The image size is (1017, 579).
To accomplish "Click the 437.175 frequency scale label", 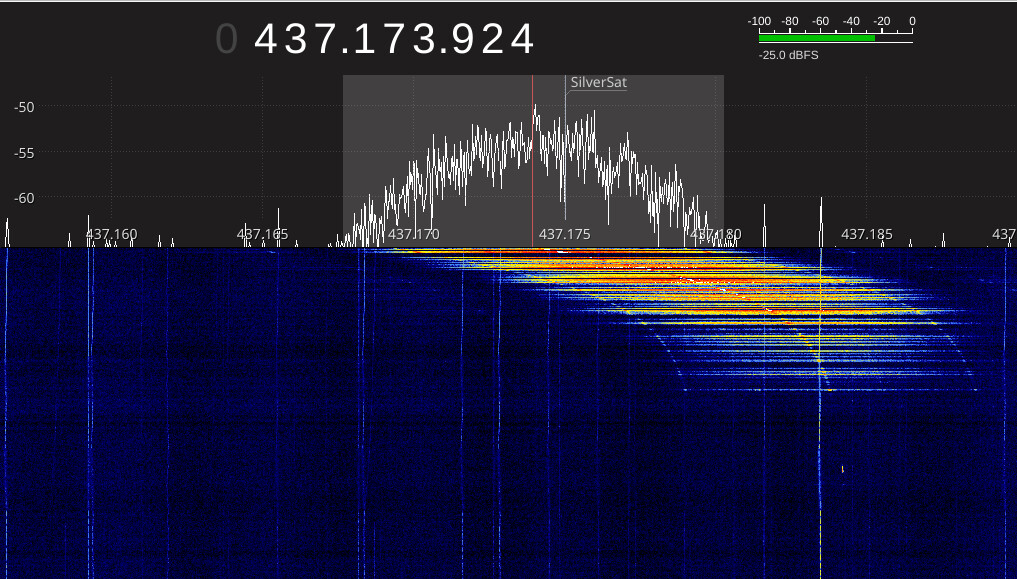I will pyautogui.click(x=564, y=234).
